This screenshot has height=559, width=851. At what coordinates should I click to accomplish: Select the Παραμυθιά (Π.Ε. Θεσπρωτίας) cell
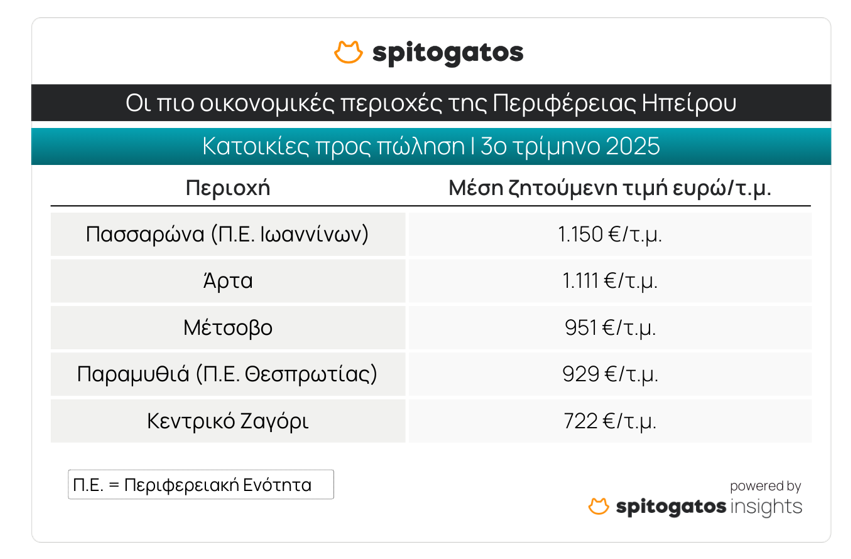tap(228, 374)
